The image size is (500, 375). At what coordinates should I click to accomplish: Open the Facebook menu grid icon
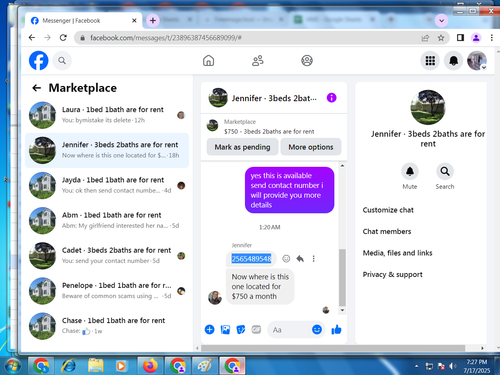pyautogui.click(x=430, y=61)
